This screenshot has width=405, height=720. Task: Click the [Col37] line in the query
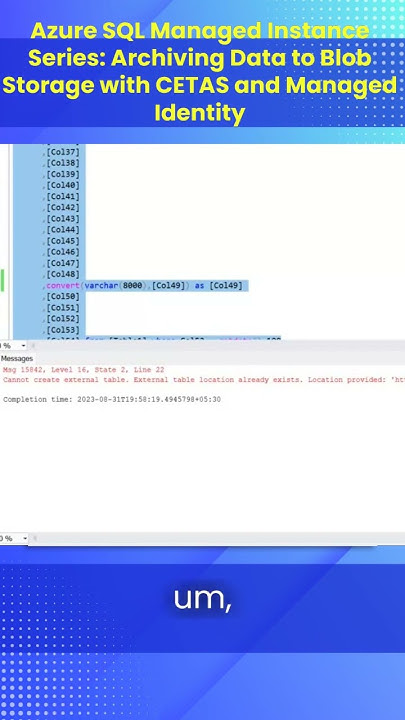click(63, 152)
